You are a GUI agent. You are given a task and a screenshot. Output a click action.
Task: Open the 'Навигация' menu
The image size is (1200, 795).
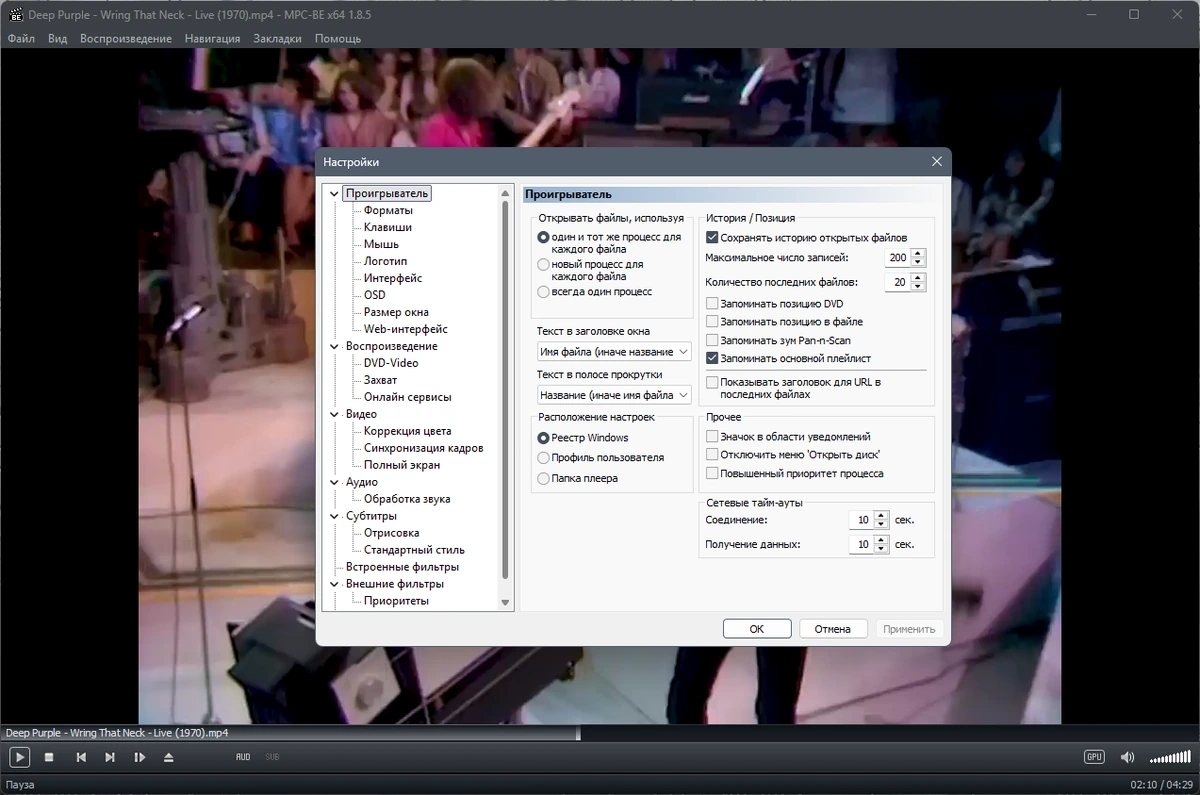coord(212,38)
